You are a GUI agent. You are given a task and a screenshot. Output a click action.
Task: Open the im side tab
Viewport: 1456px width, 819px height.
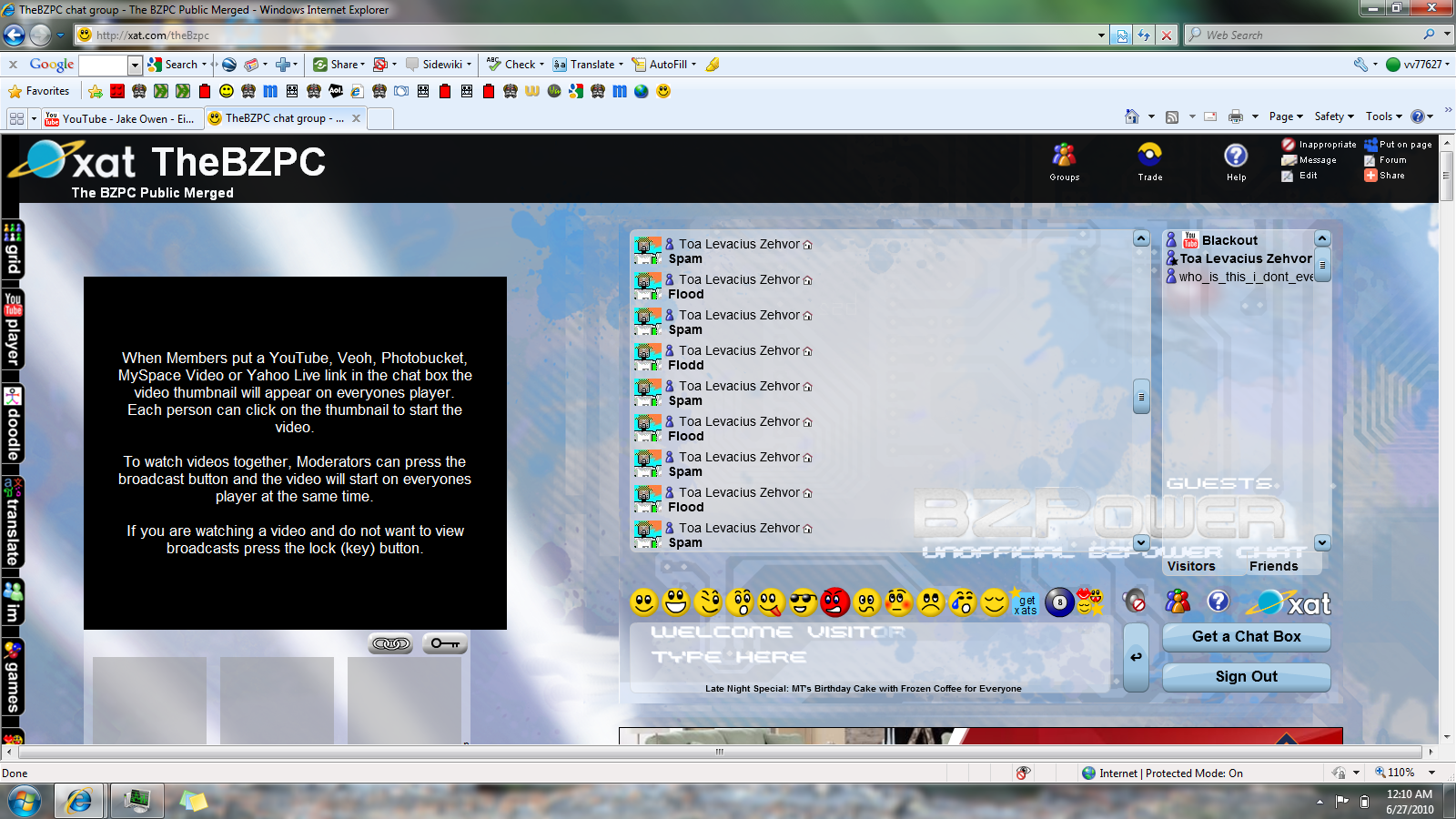tap(13, 602)
